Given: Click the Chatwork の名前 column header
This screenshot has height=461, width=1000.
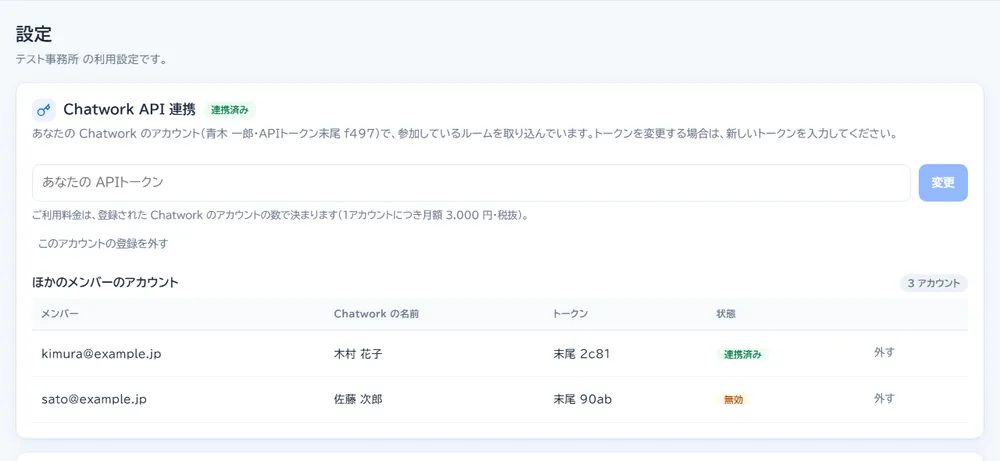Looking at the screenshot, I should click(376, 314).
